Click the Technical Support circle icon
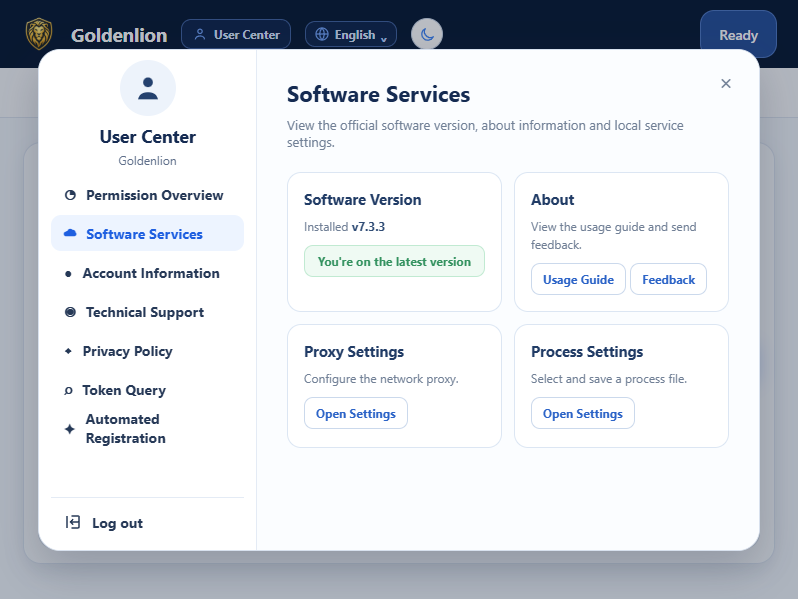The height and width of the screenshot is (599, 798). 70,312
